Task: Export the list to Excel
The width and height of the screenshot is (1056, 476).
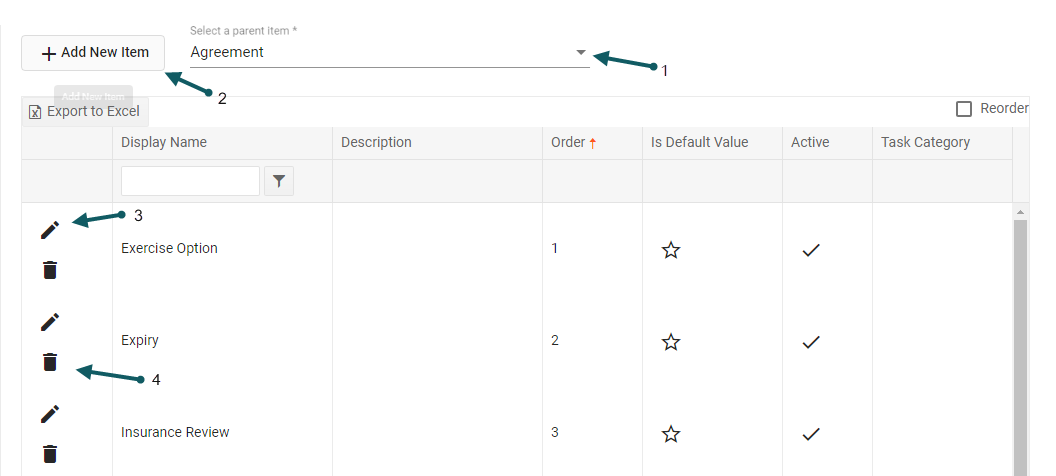Action: click(85, 111)
